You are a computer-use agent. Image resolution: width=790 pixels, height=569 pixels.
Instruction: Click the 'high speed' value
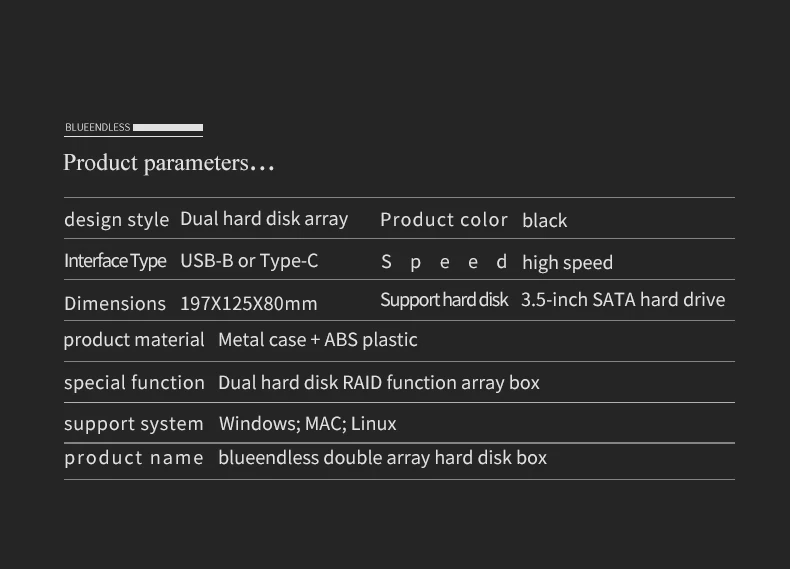(x=567, y=263)
